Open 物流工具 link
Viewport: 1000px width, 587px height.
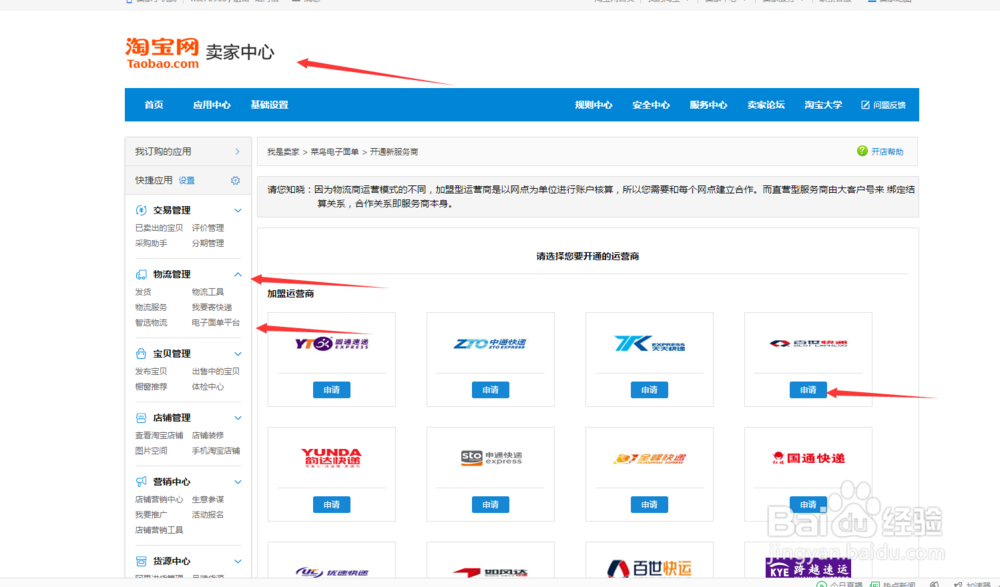pyautogui.click(x=208, y=292)
